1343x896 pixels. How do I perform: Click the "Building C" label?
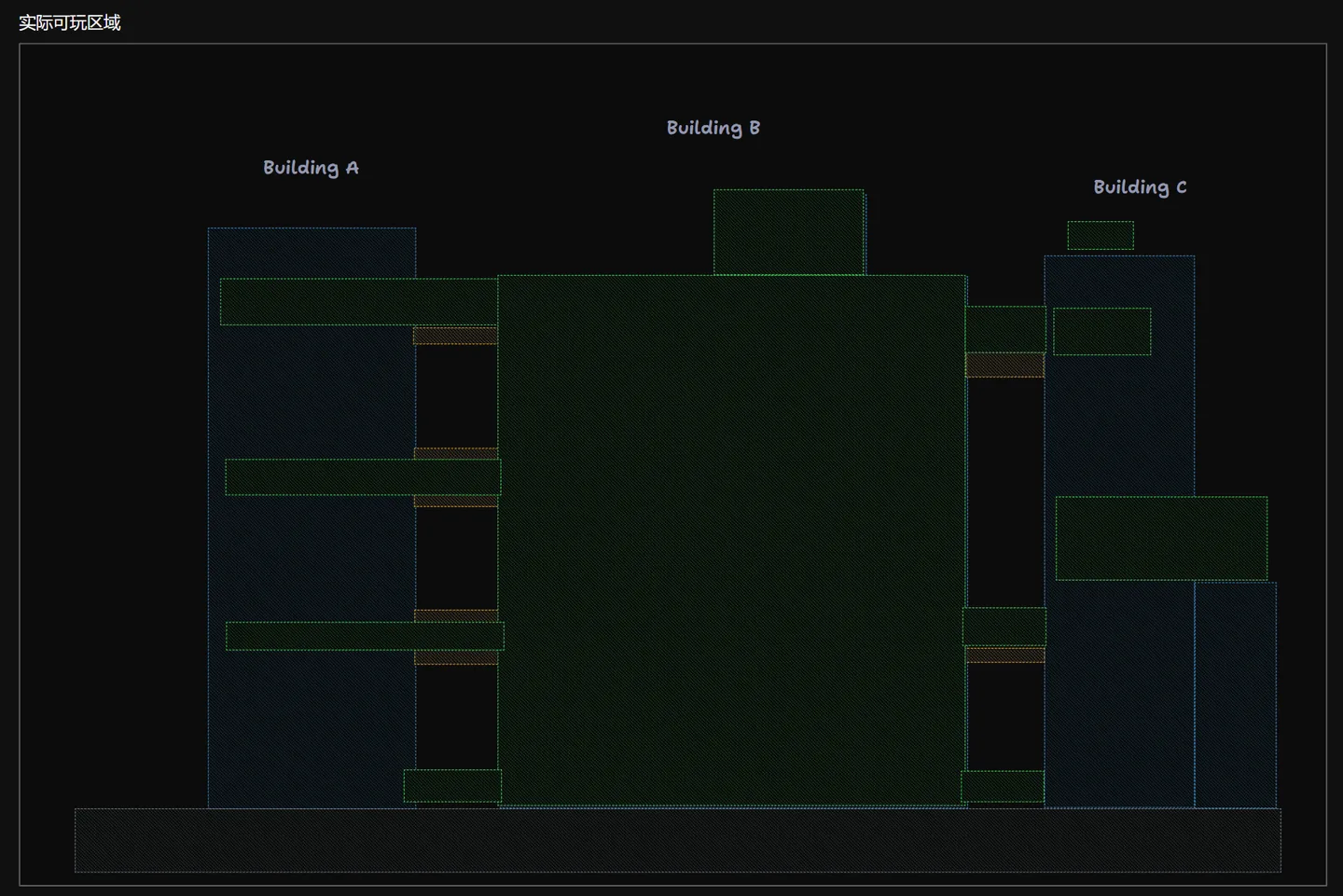[x=1140, y=187]
